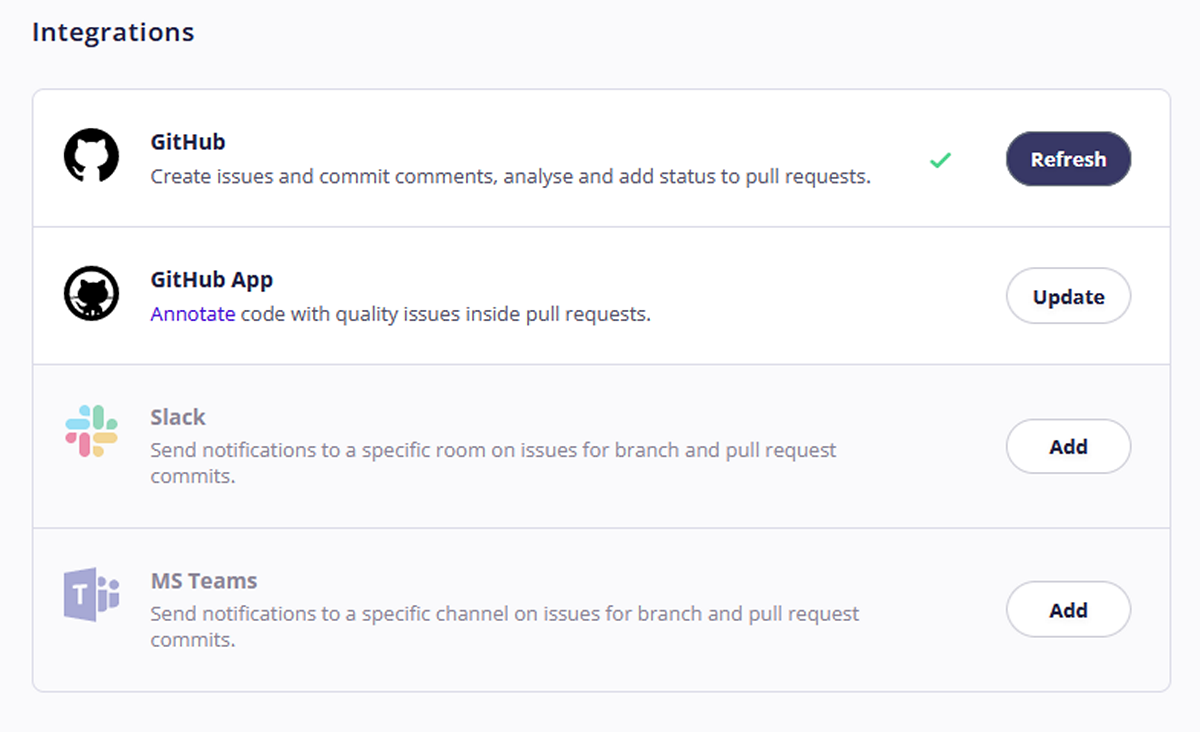Select the empty space in the Slack row

(x=920, y=446)
